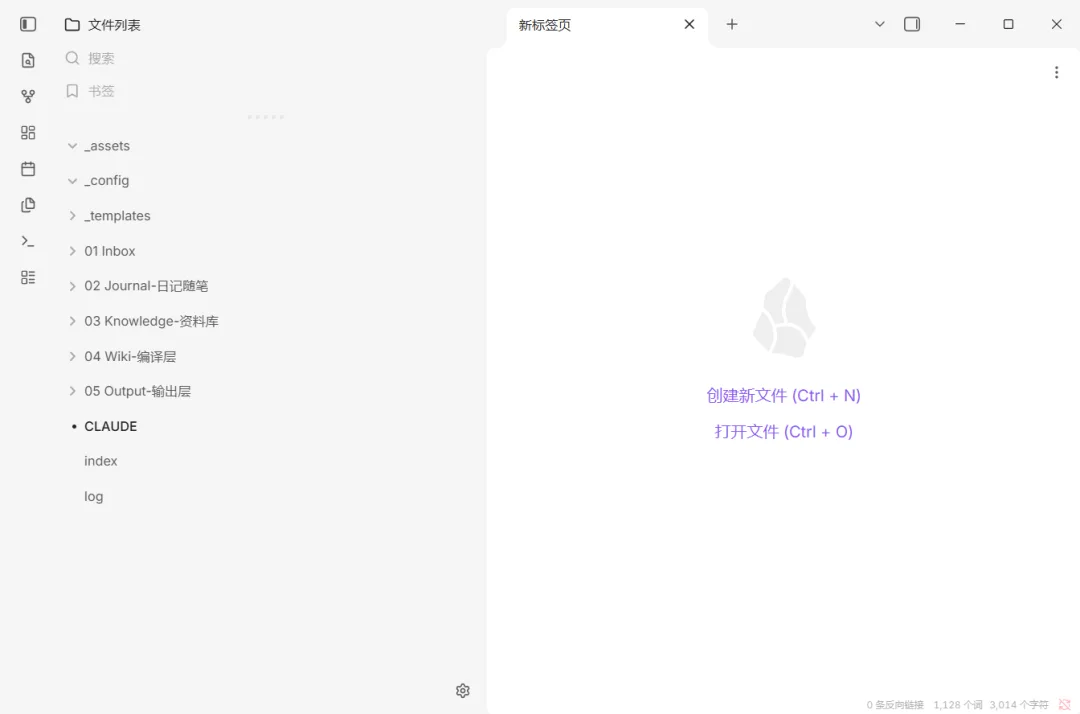Open the graph view icon
Screen dimensions: 1080x714
point(28,96)
